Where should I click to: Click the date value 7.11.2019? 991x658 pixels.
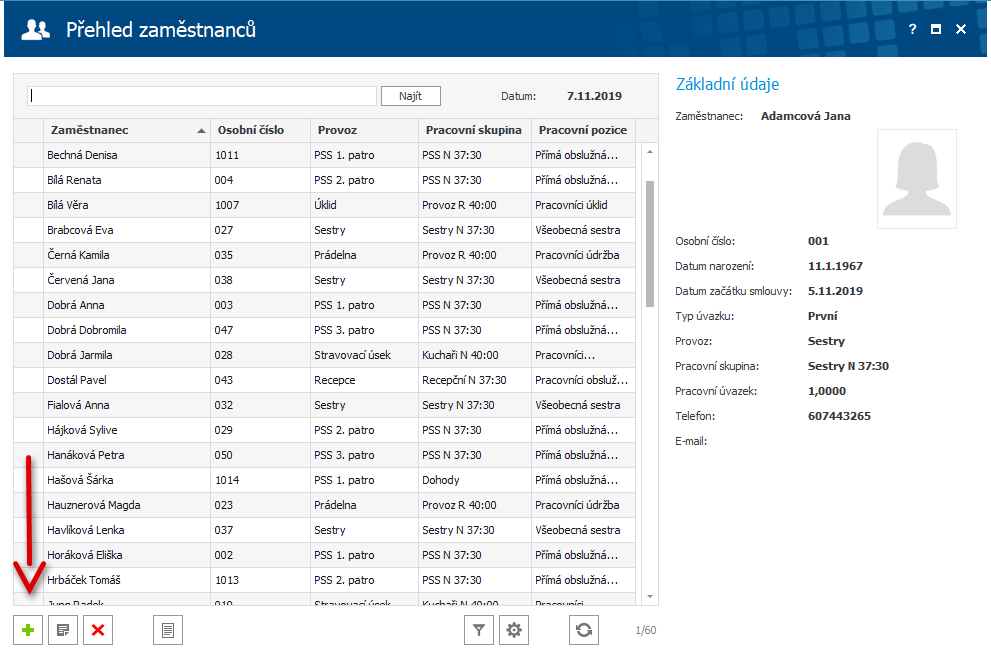pyautogui.click(x=594, y=96)
